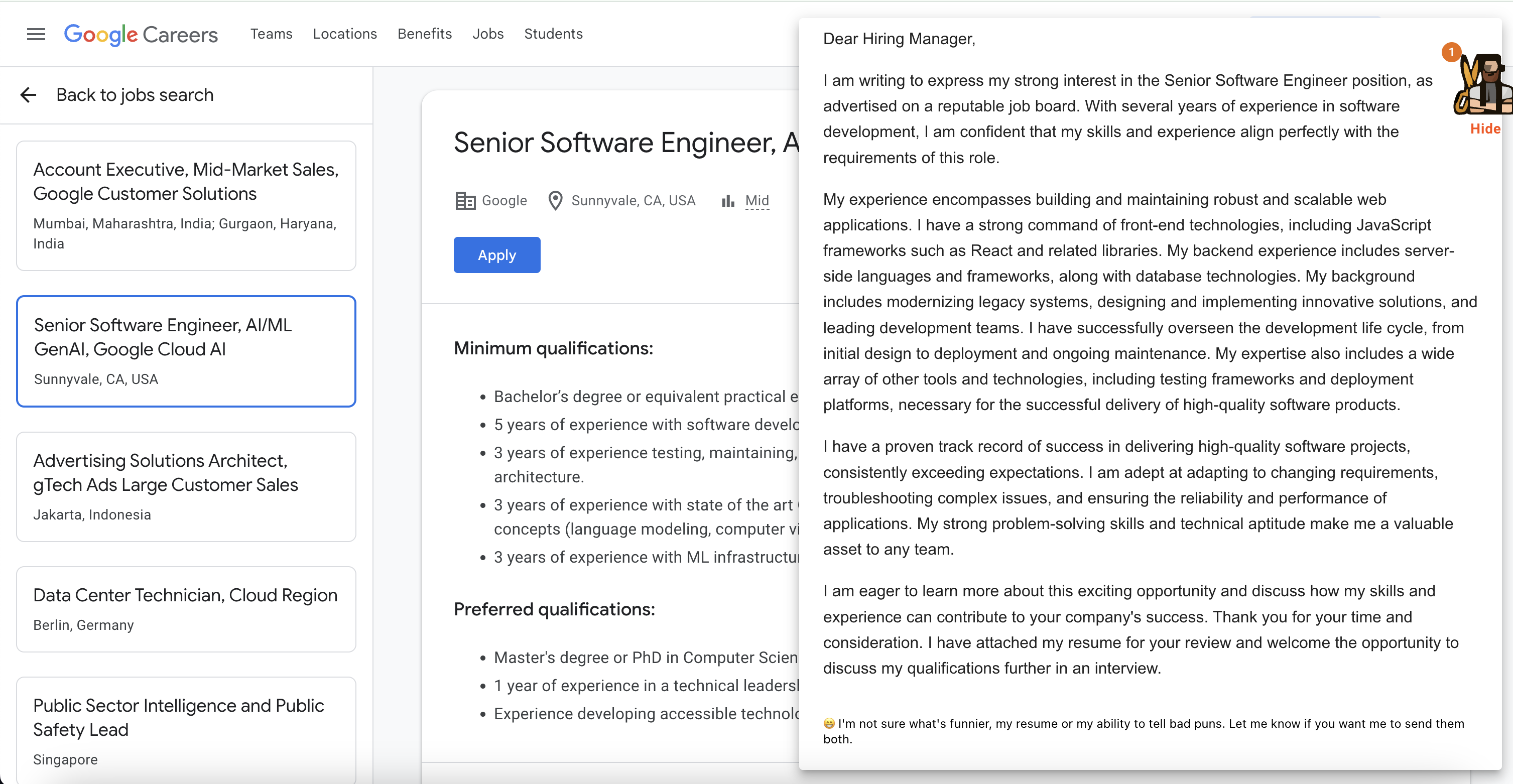Open the hamburger main menu
Image resolution: width=1513 pixels, height=784 pixels.
click(36, 34)
